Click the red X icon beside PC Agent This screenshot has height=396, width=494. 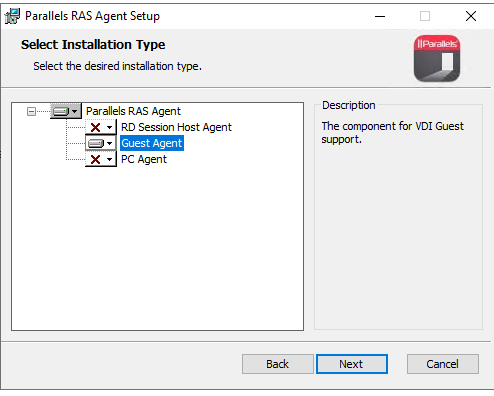pos(95,159)
